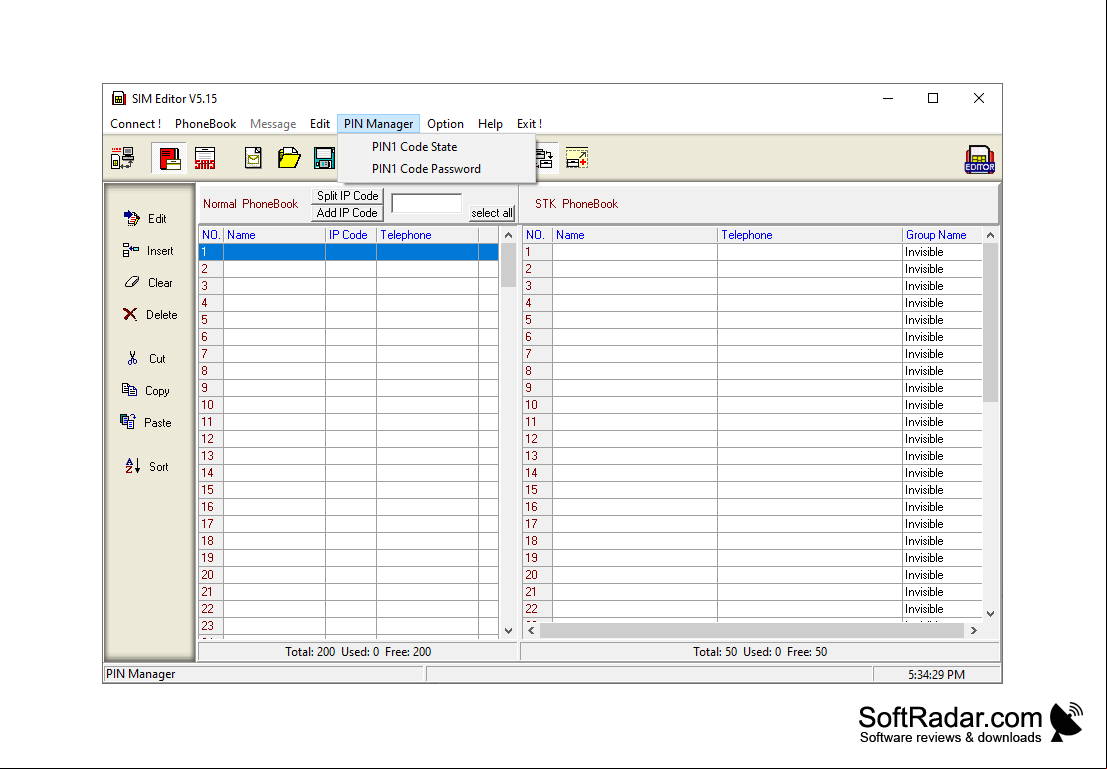Click the STK PhoneBook Name column header
This screenshot has width=1107, height=769.
(x=635, y=234)
